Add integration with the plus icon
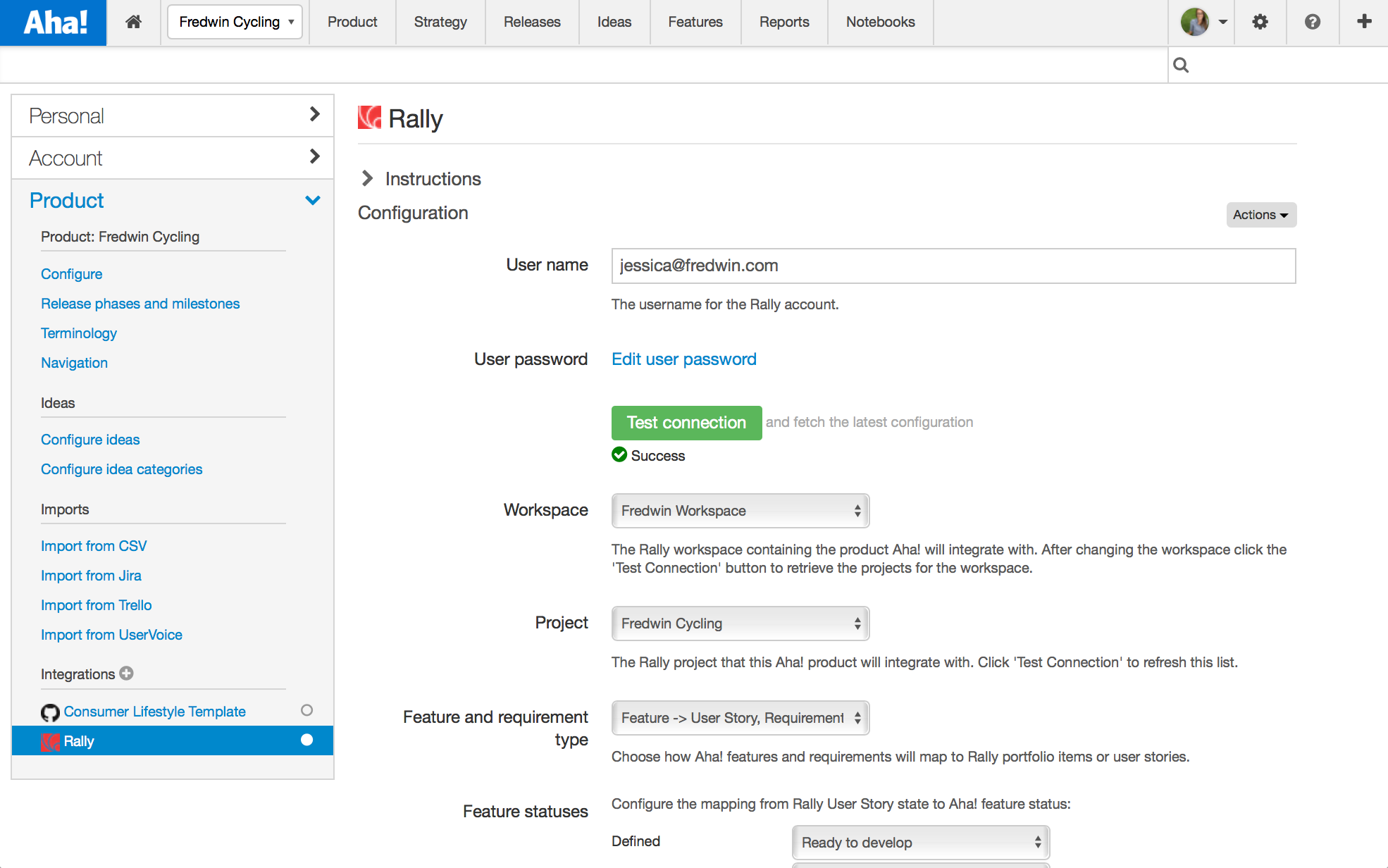Screen dimensions: 1388x868 [x=127, y=674]
